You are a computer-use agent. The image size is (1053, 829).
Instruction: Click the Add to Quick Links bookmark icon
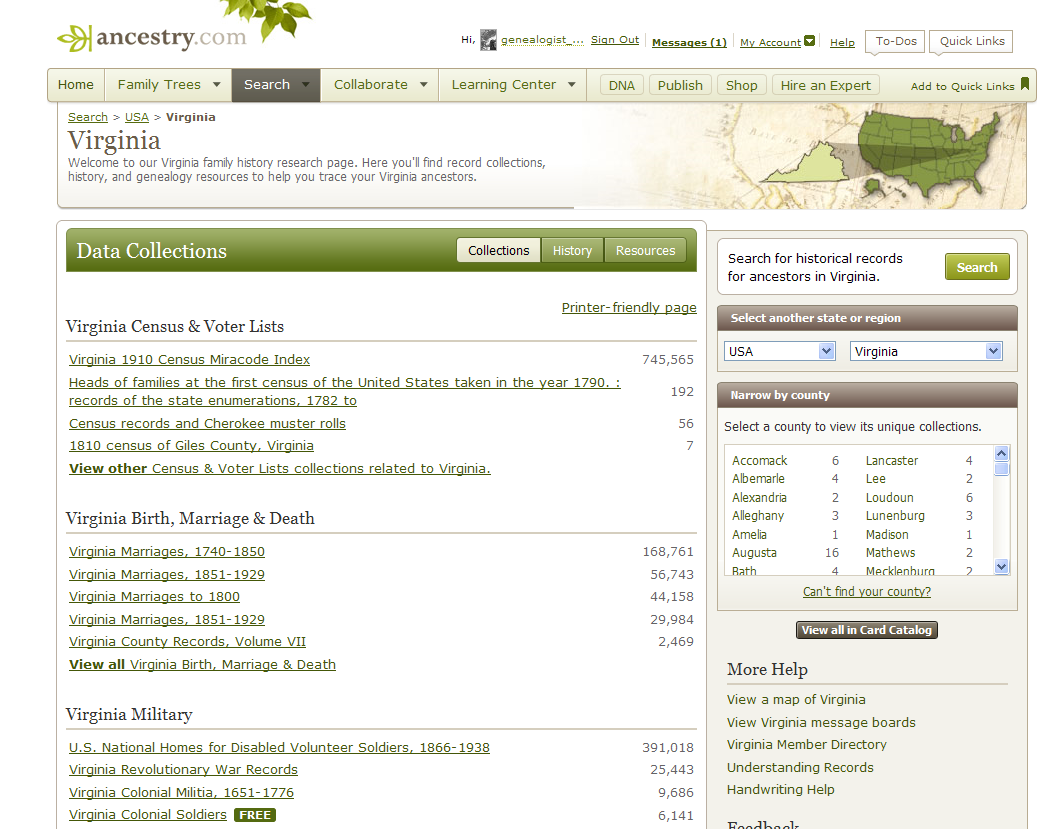coord(1025,84)
